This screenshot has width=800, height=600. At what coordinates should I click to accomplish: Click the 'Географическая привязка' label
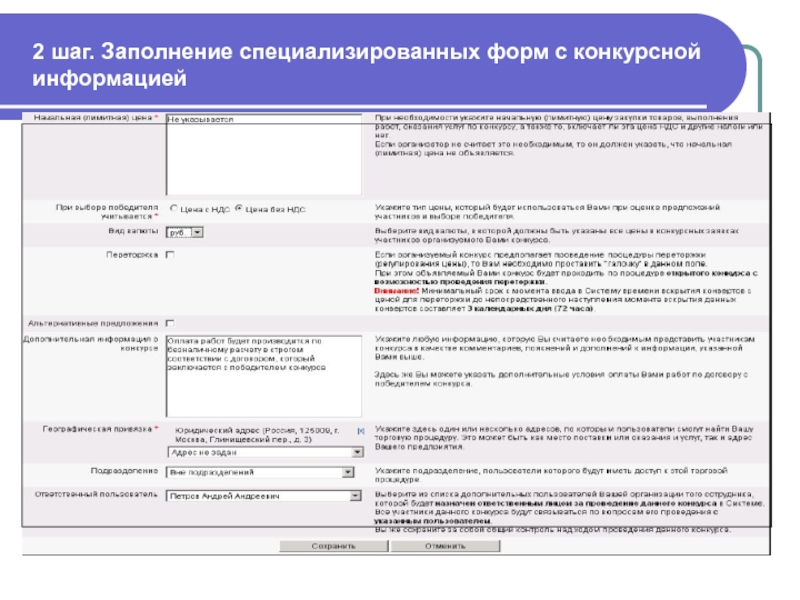97,429
